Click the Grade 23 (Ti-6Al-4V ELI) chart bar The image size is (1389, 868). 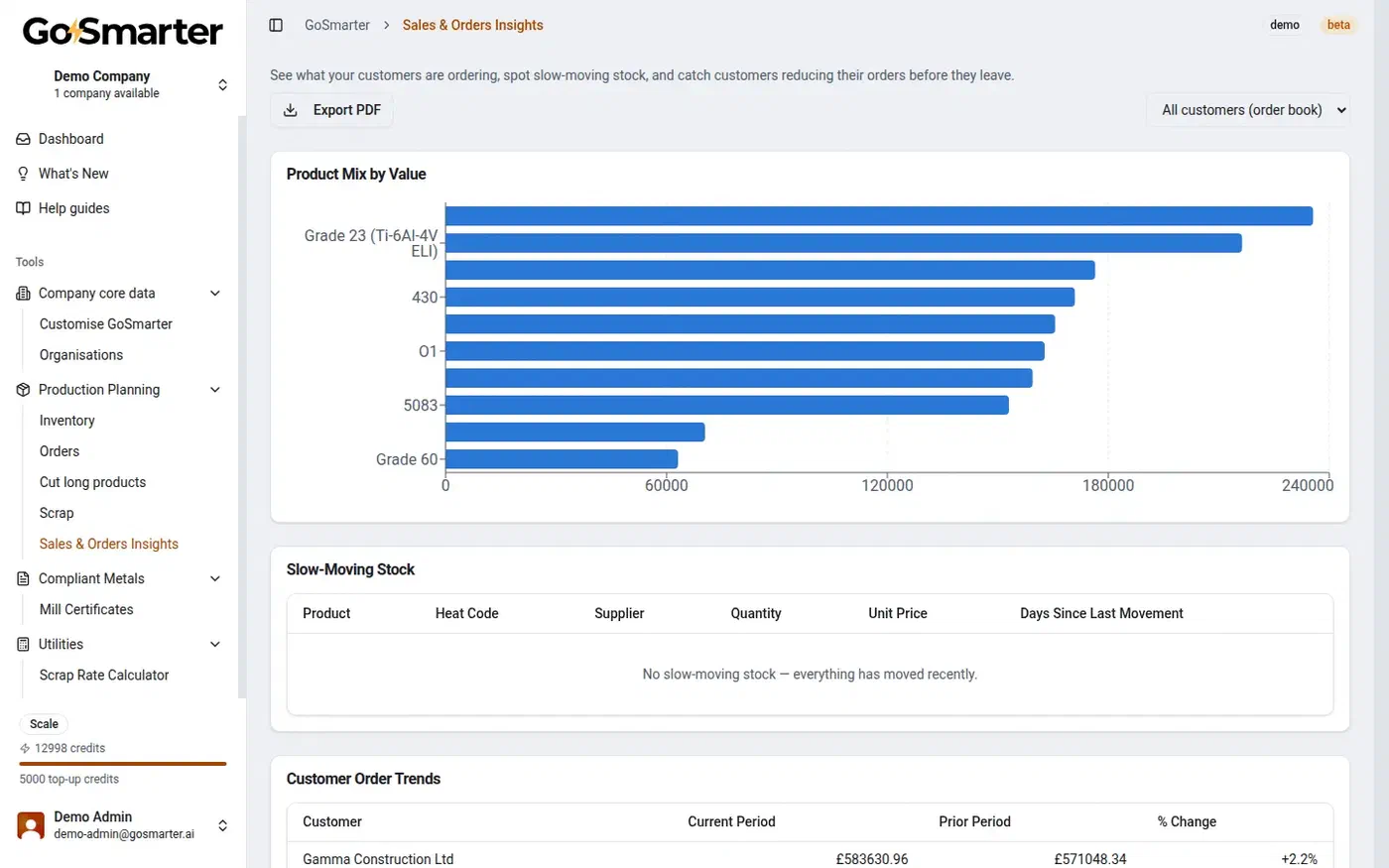click(843, 243)
